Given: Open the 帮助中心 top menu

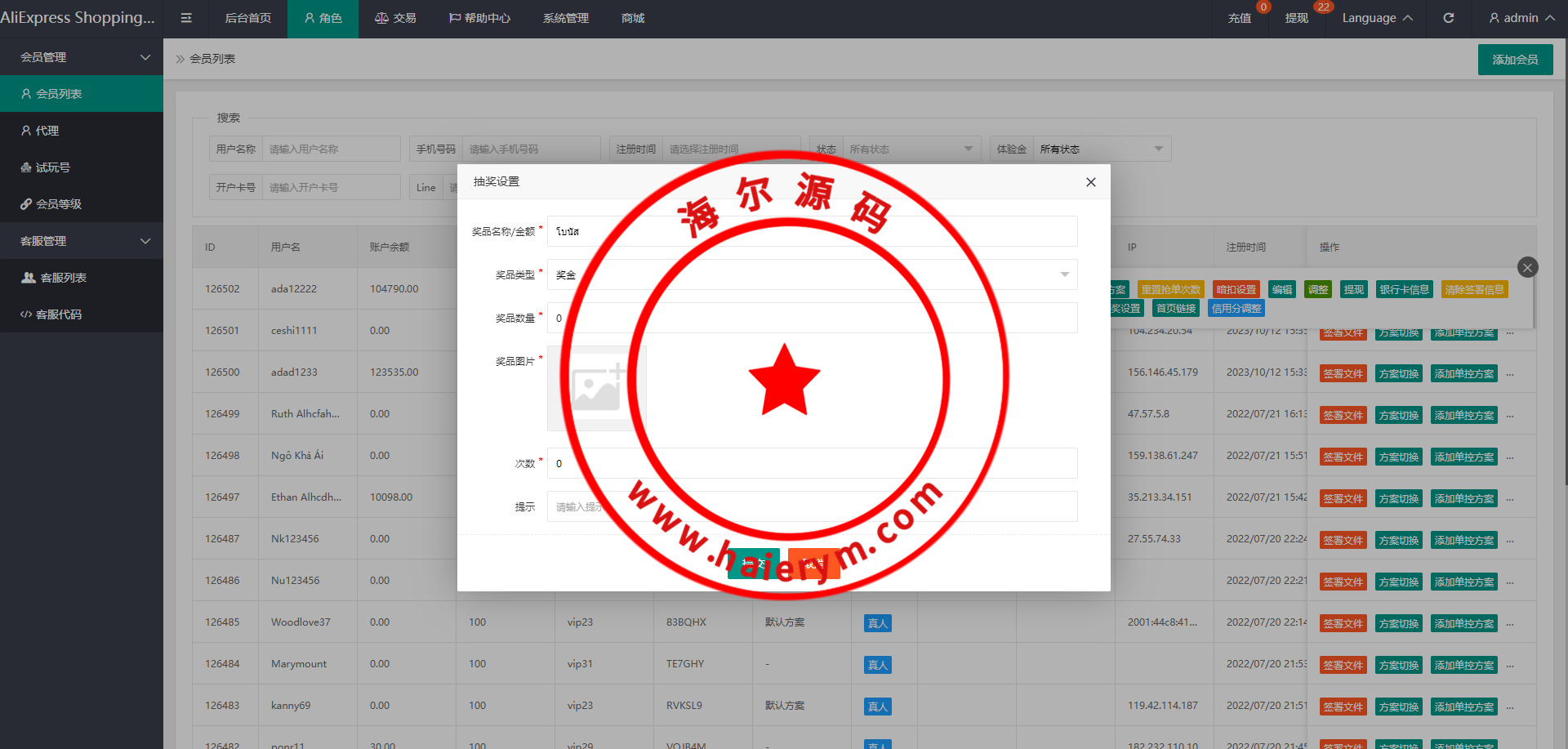Looking at the screenshot, I should pos(479,18).
